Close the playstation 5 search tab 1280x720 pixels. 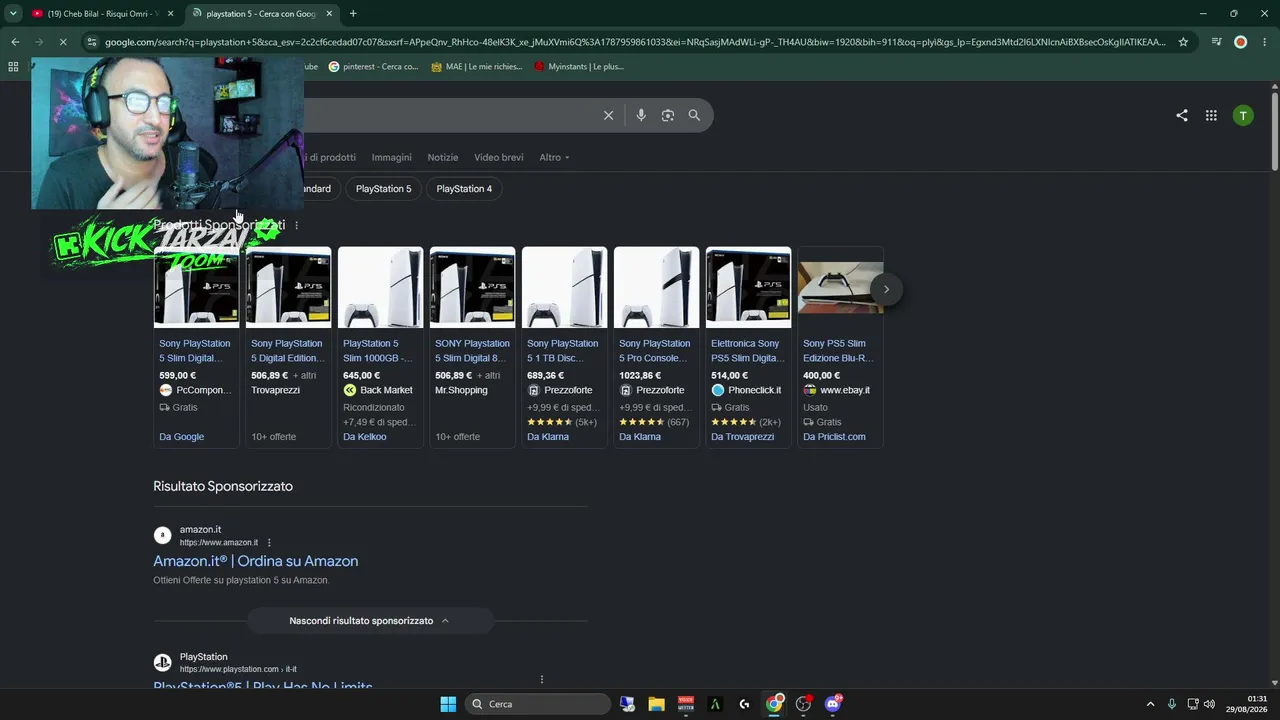[x=329, y=14]
